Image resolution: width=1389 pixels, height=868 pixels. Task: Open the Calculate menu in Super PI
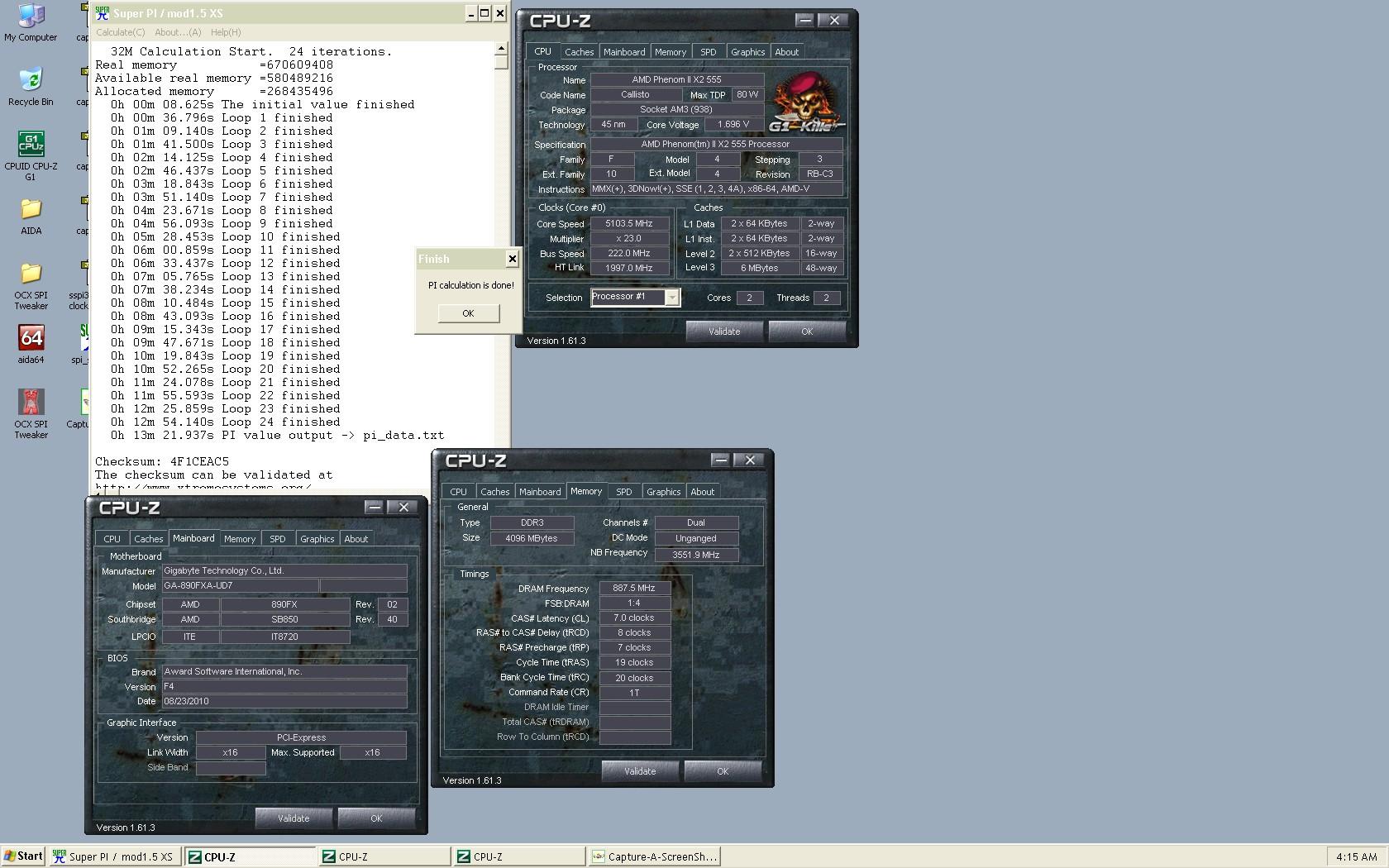point(120,32)
